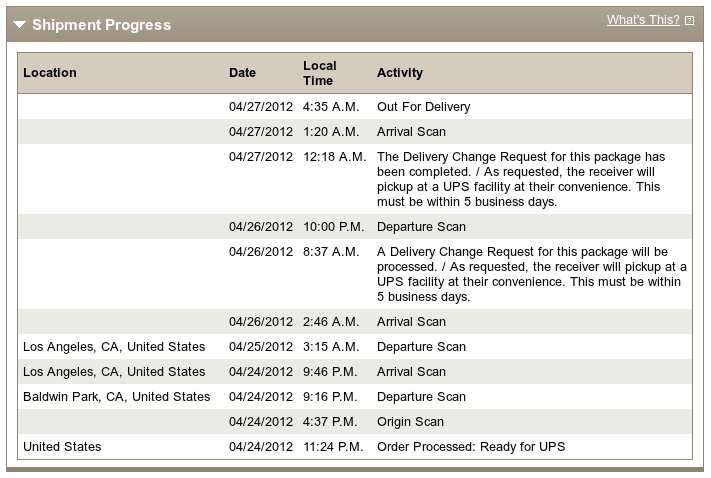
Task: Click the Origin Scan activity entry
Action: tap(410, 422)
